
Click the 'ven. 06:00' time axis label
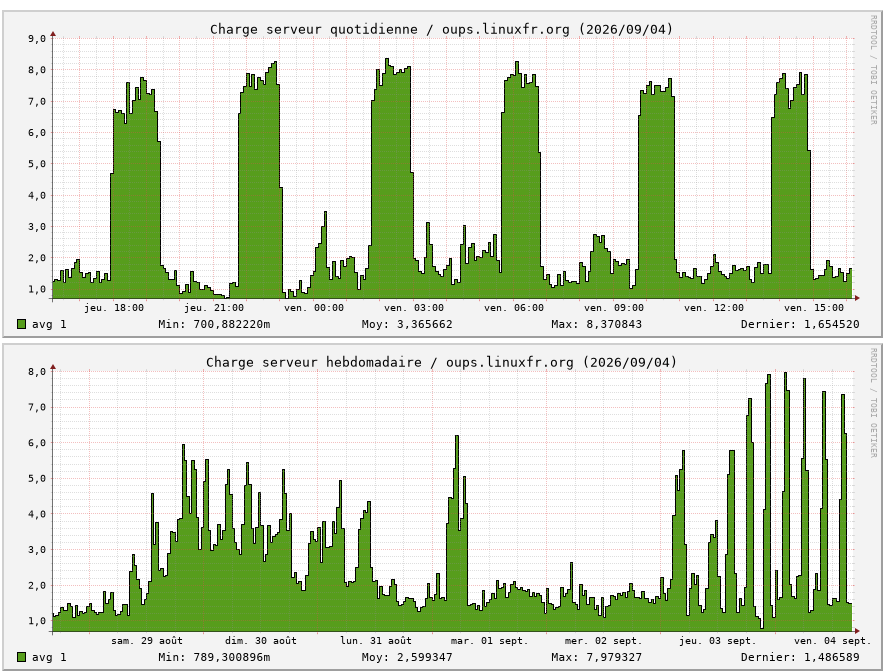pyautogui.click(x=514, y=308)
